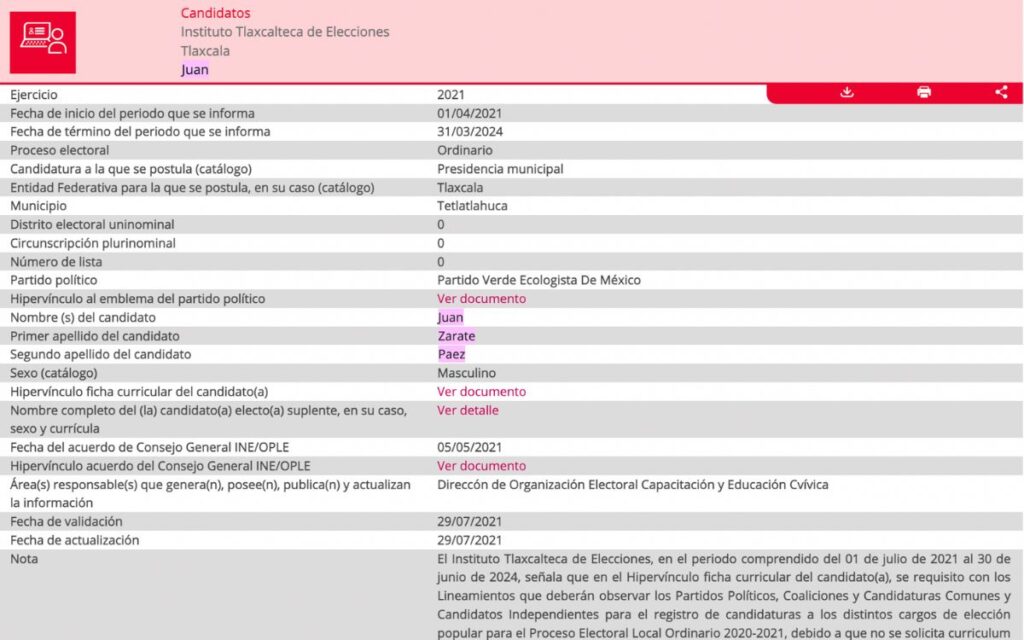Click the red Candidatos logo icon
Image resolution: width=1024 pixels, height=640 pixels.
[x=42, y=42]
